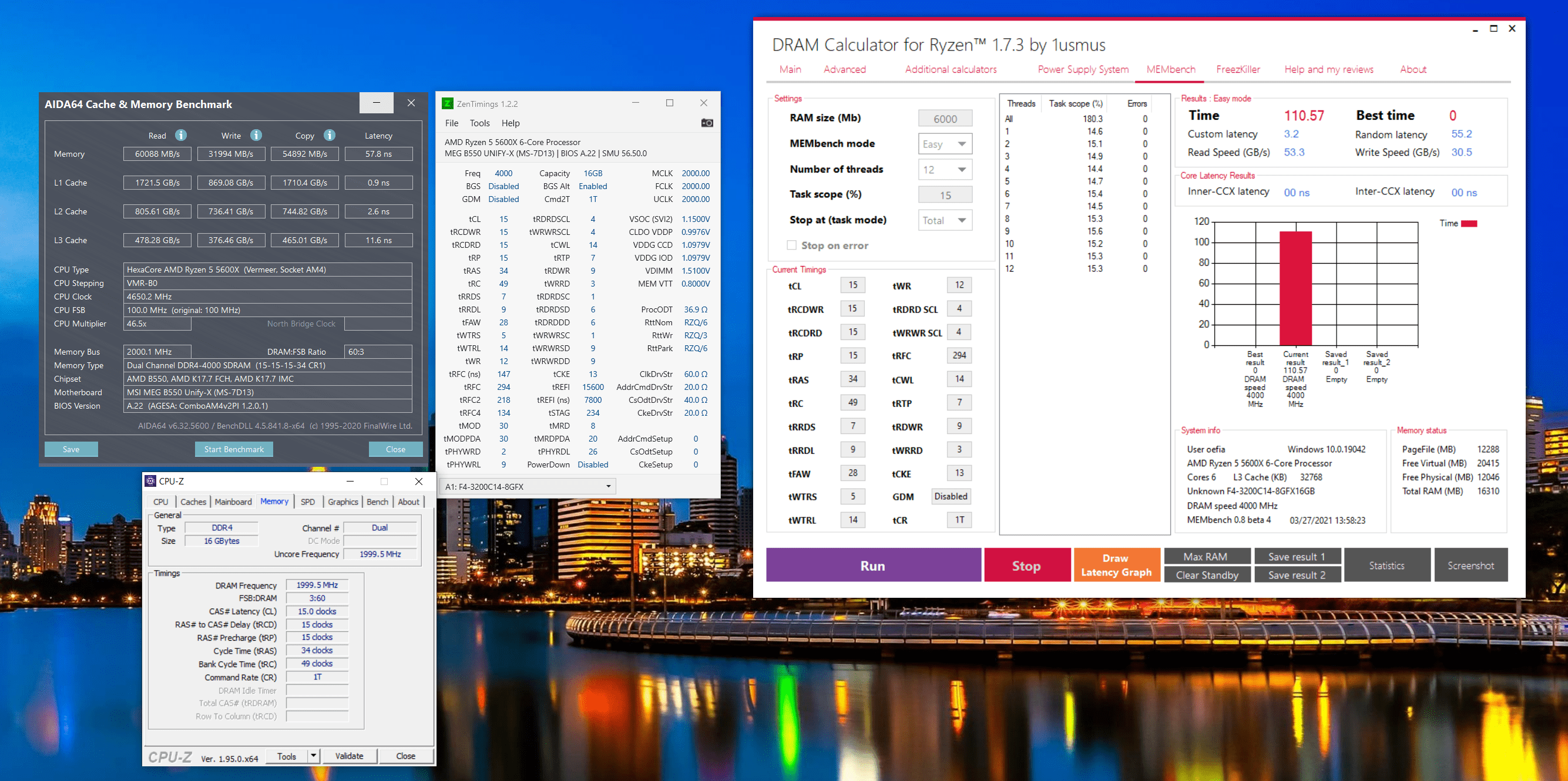Switch to DRAM Calculator Main tab
This screenshot has height=781, width=1568.
[790, 69]
